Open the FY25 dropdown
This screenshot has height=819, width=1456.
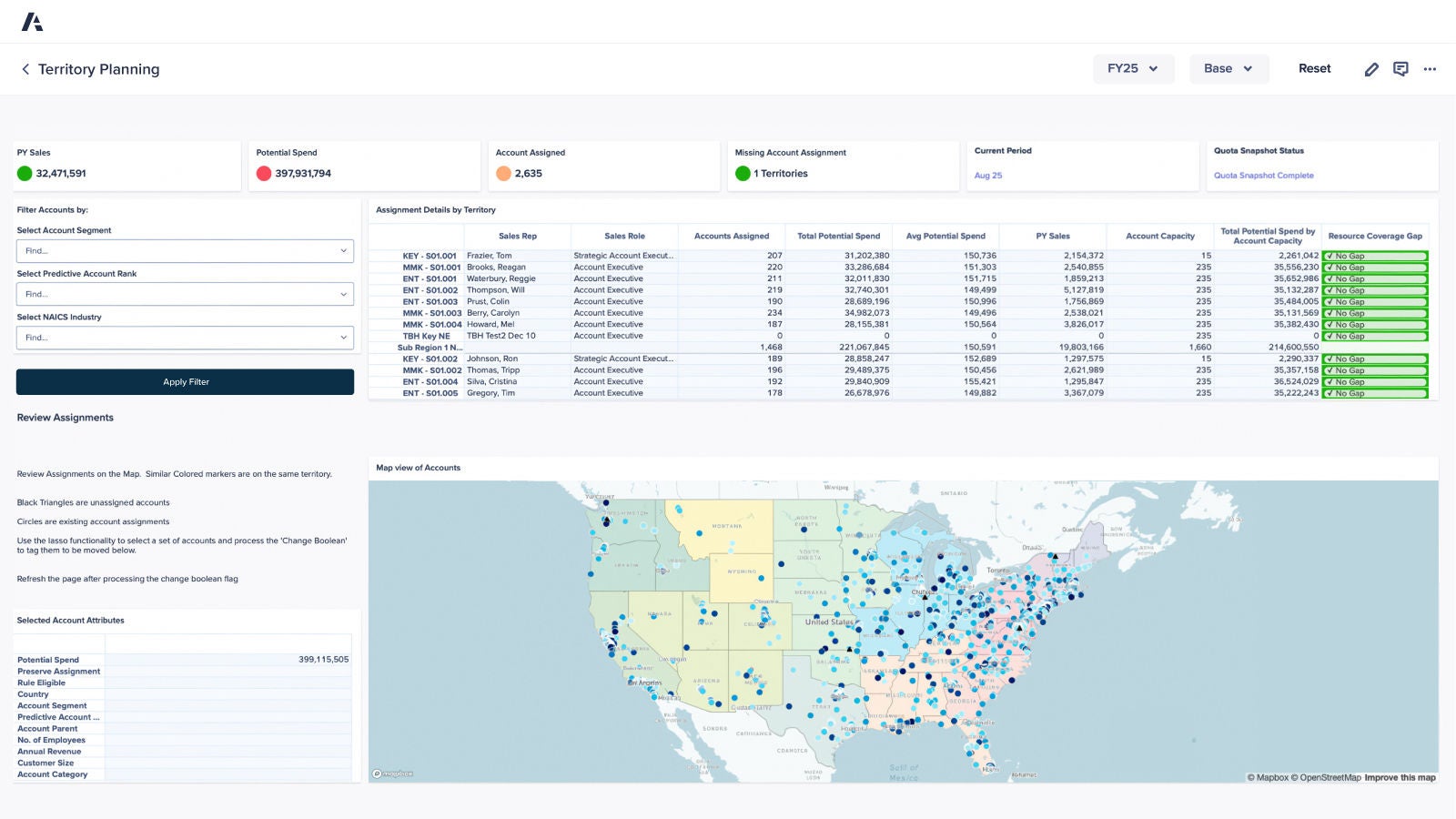click(1133, 68)
